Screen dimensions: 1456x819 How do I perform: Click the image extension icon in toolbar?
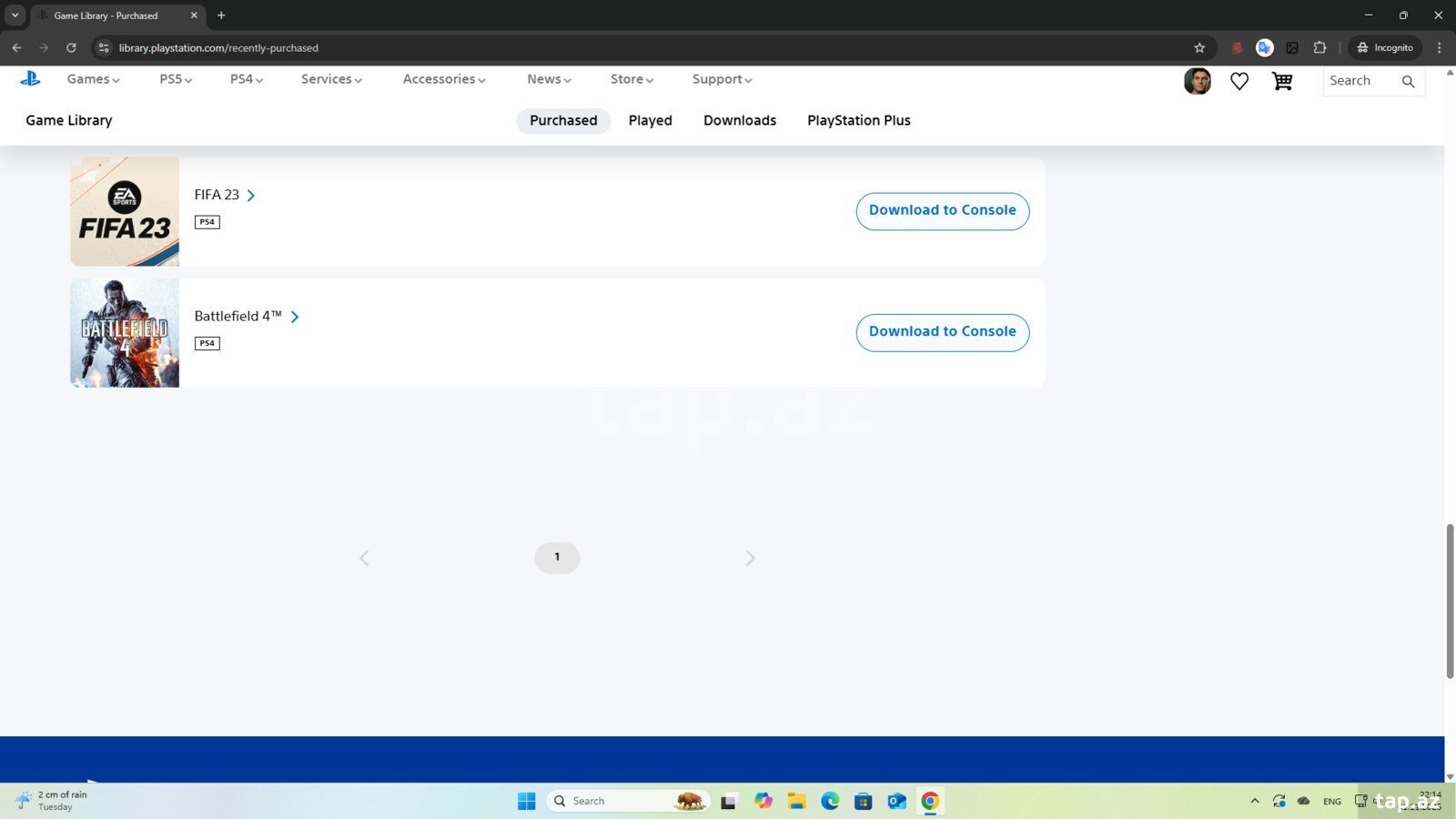(1292, 47)
